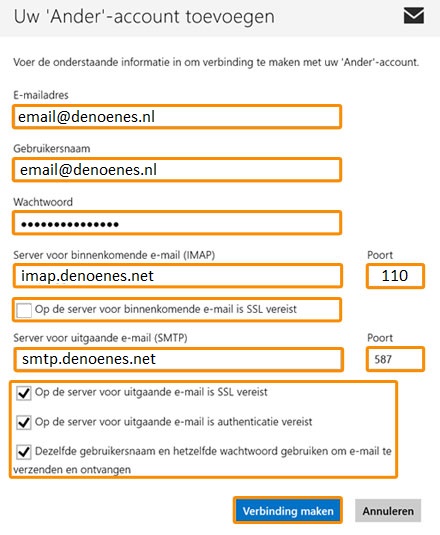Image resolution: width=440 pixels, height=535 pixels.
Task: Select the SMTP port field showing 587
Action: click(395, 359)
